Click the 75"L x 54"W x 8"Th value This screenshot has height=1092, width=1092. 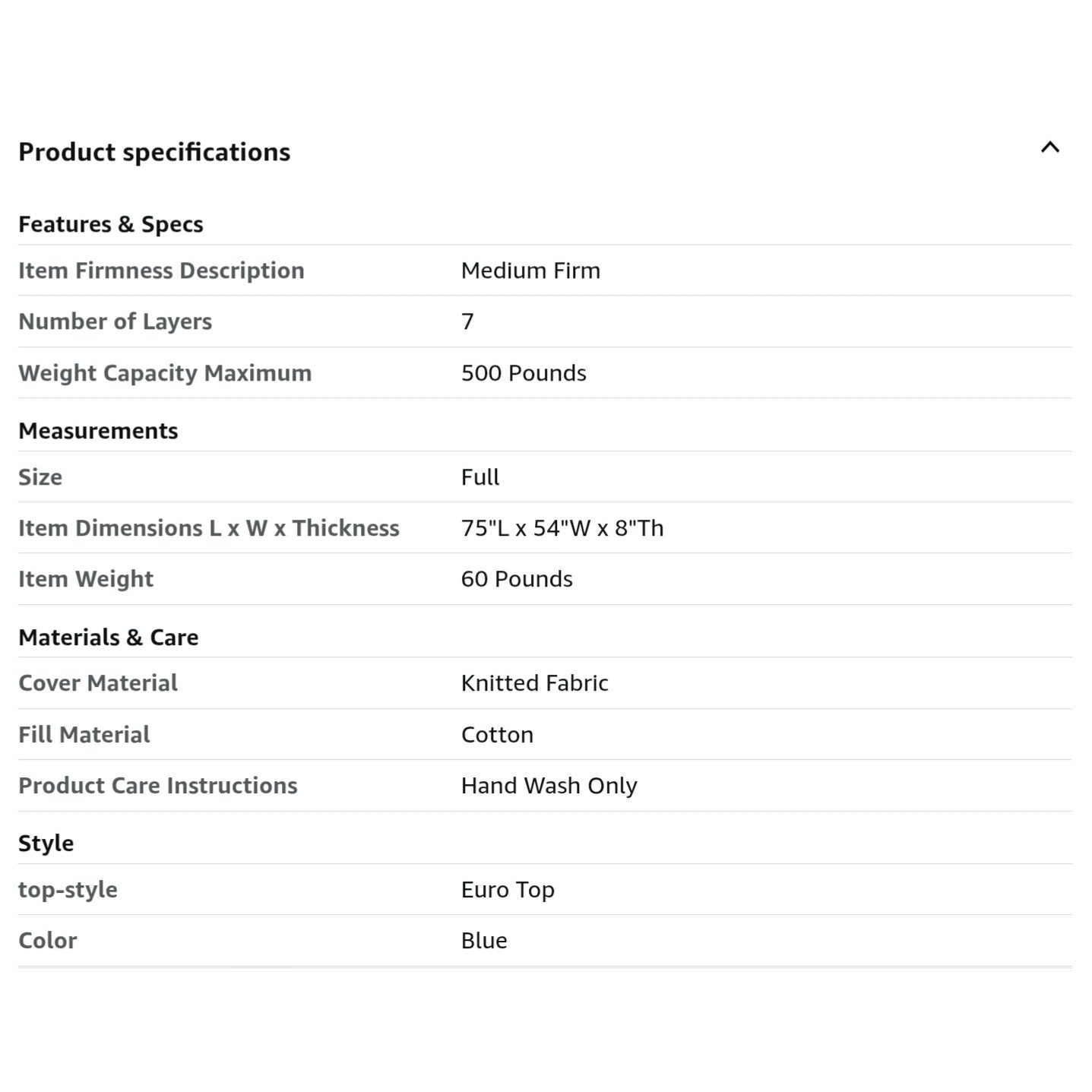pyautogui.click(x=562, y=528)
